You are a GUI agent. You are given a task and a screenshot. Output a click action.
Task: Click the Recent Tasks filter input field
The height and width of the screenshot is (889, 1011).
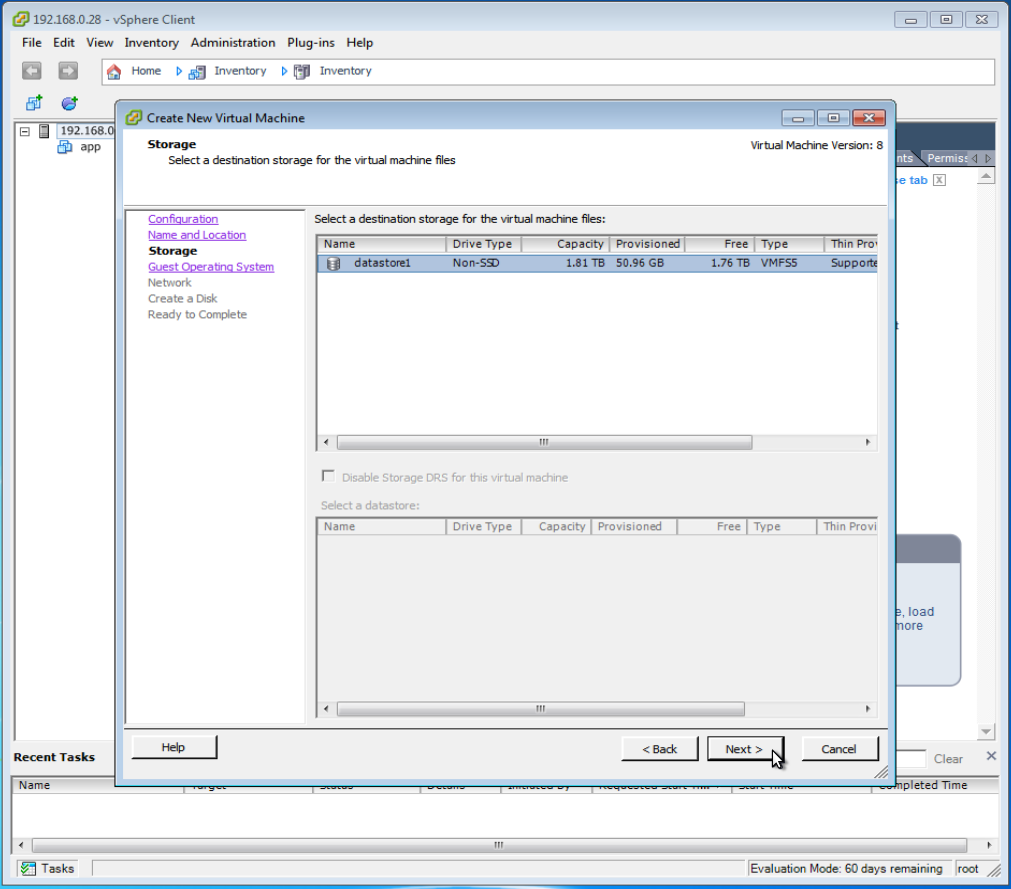point(911,759)
